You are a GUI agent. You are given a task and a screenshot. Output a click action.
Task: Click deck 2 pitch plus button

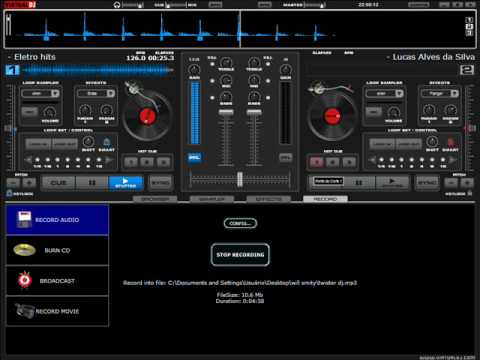(x=467, y=183)
